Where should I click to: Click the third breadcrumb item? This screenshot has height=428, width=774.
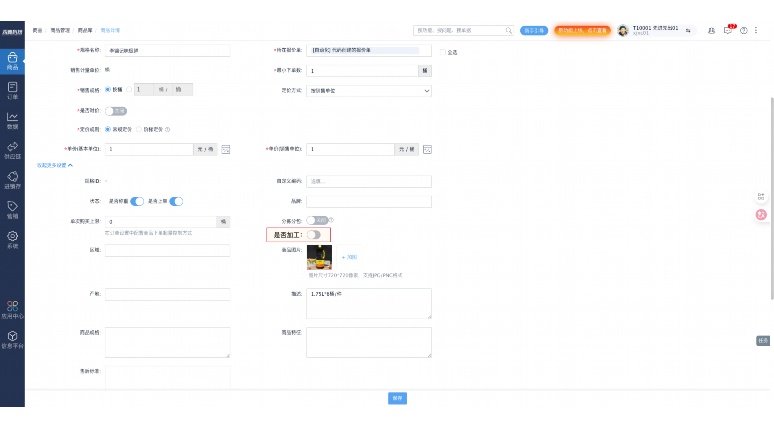pos(85,31)
